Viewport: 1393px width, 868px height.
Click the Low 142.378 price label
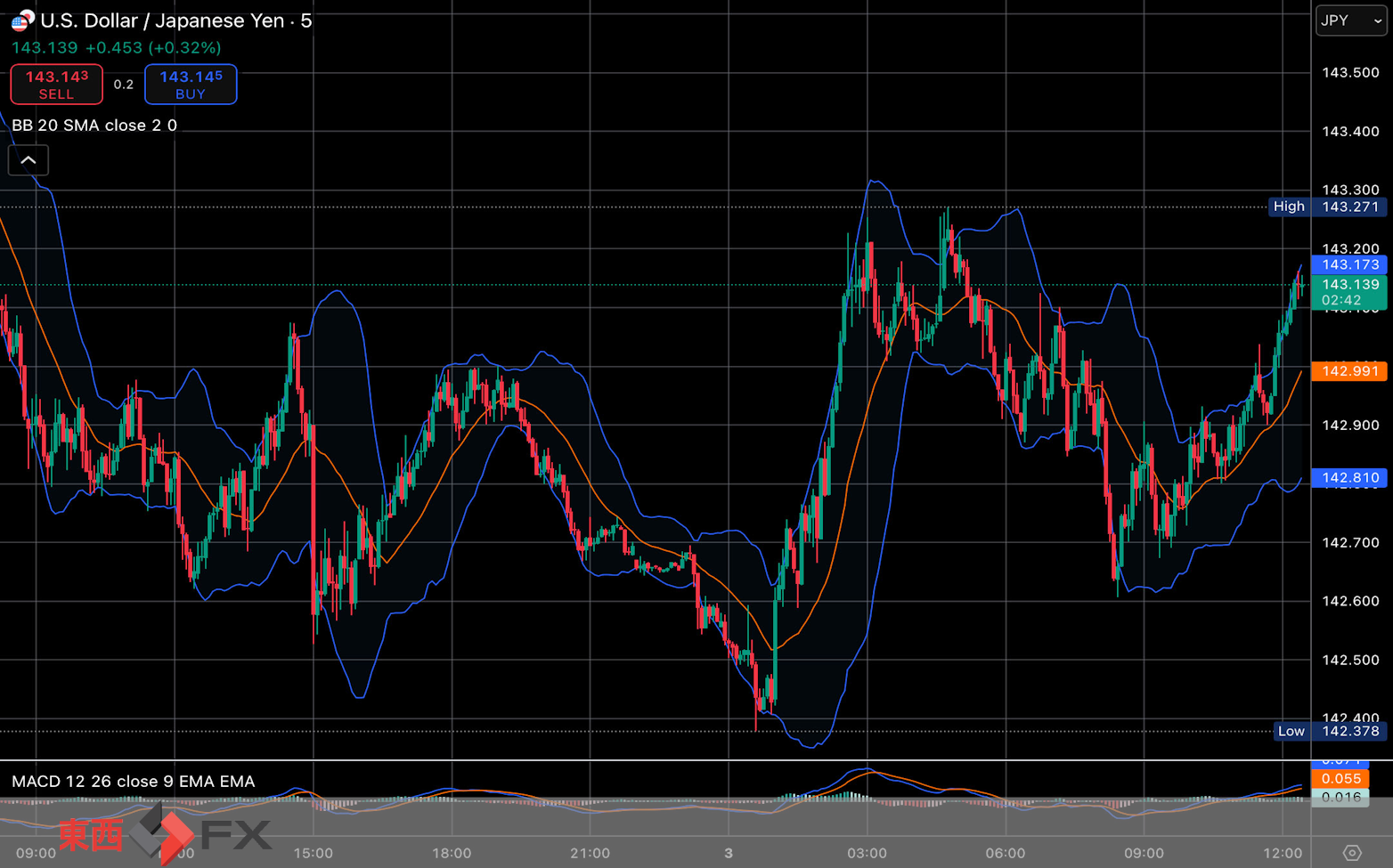tap(1331, 732)
